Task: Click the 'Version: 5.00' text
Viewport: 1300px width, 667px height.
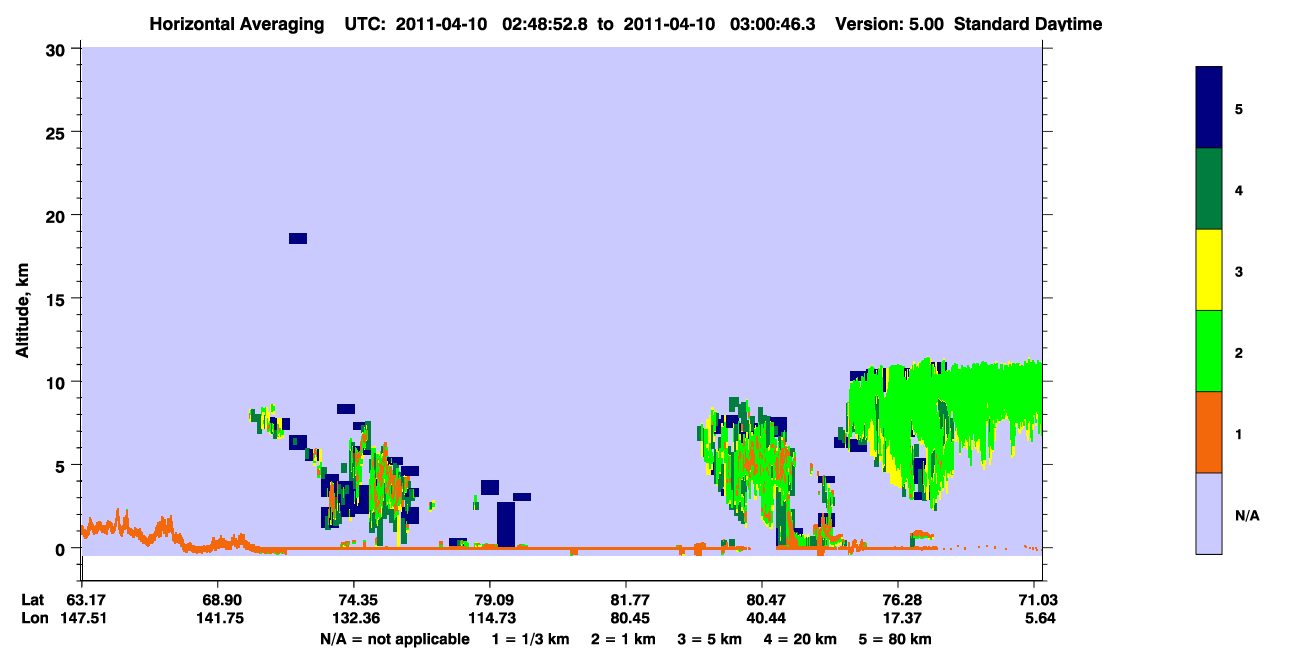Action: pos(889,24)
